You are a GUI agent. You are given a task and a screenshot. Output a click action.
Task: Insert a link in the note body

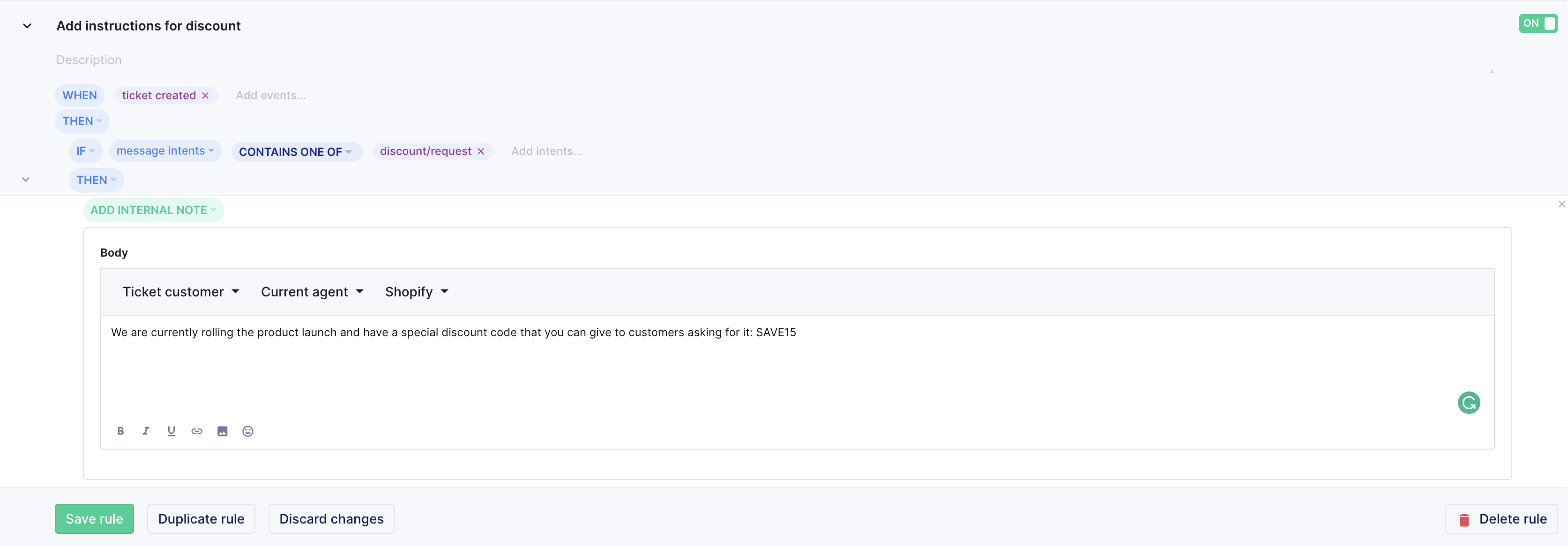tap(197, 431)
